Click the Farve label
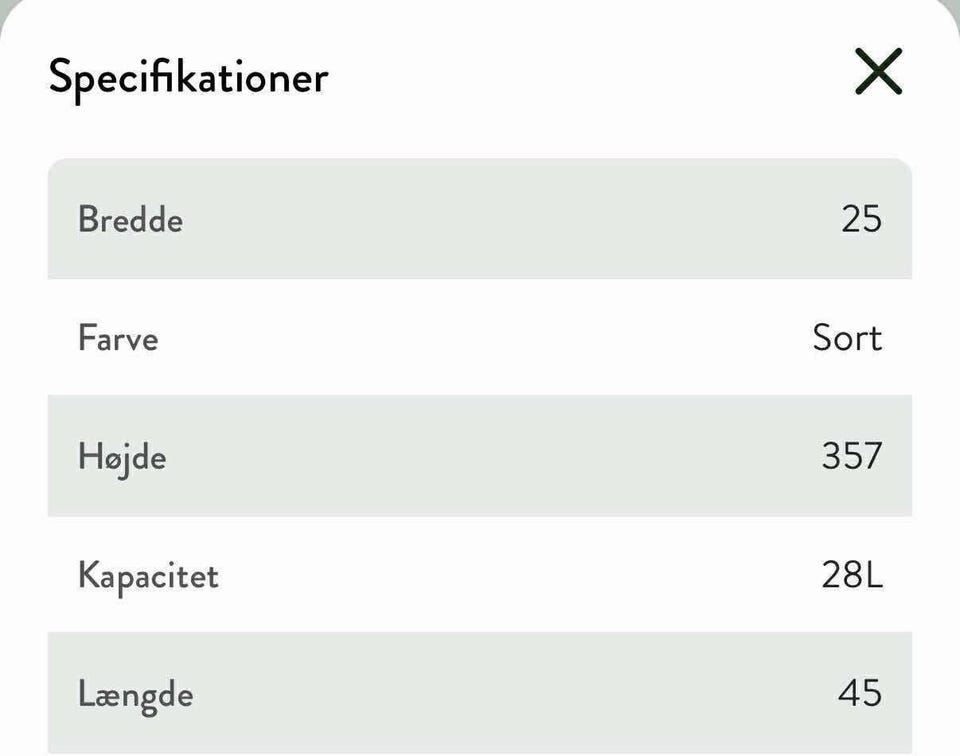 (x=118, y=338)
